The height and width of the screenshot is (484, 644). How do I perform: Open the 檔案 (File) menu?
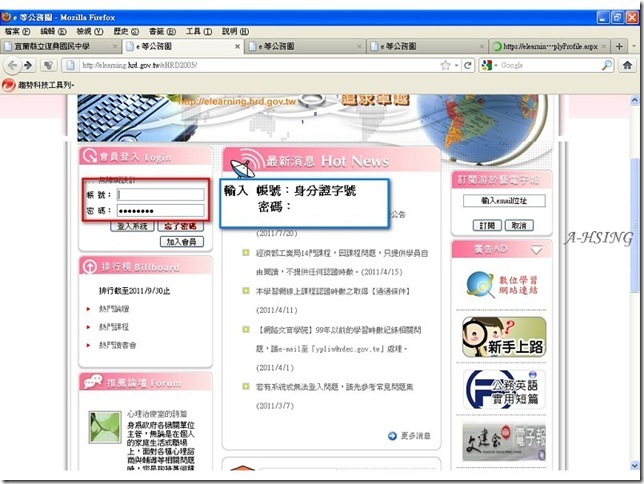(x=17, y=31)
